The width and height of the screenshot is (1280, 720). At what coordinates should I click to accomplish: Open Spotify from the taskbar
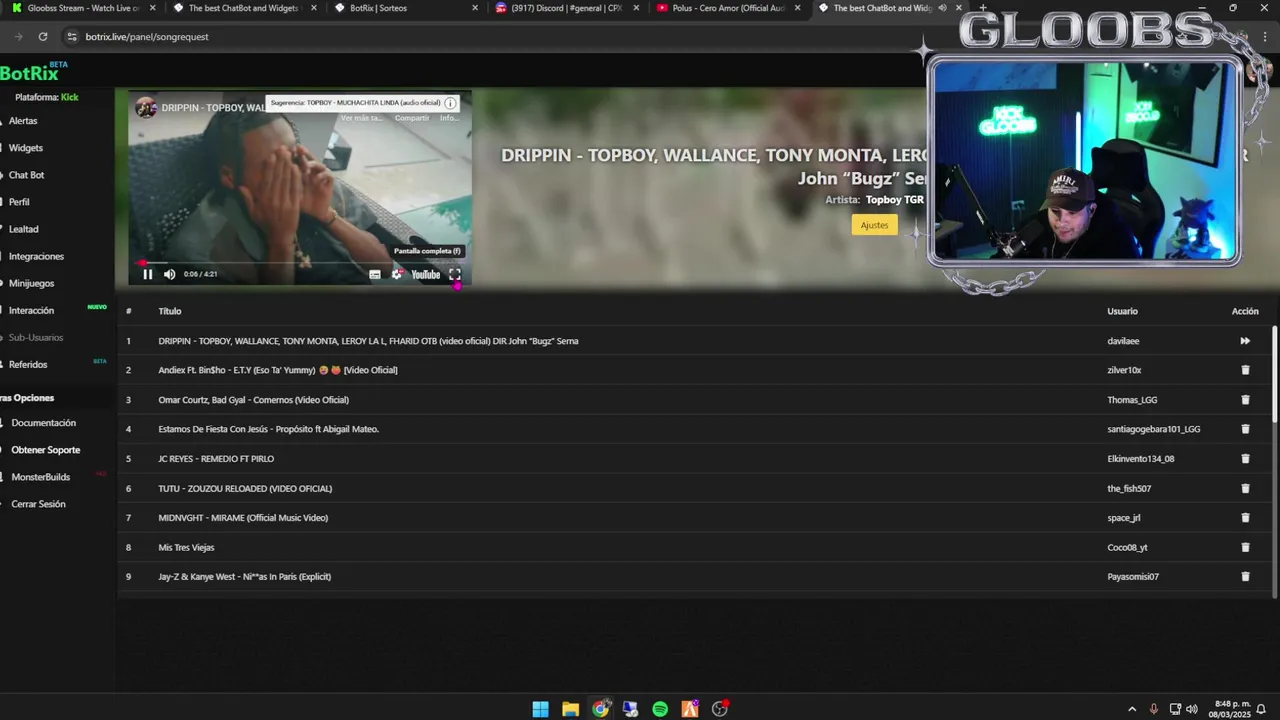660,709
